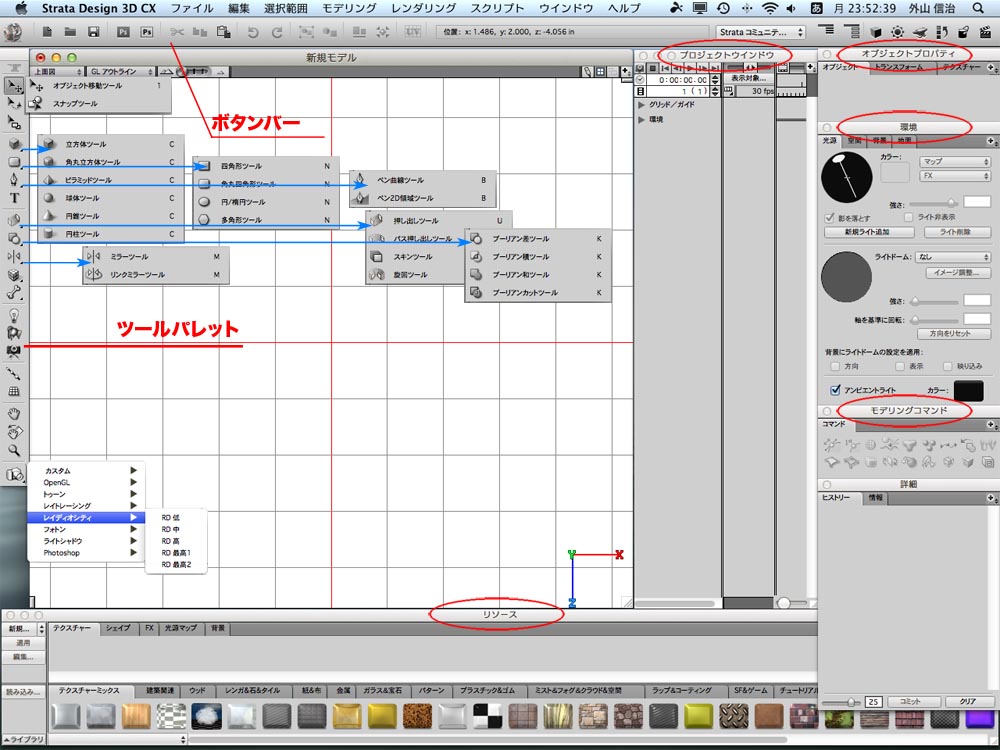The image size is (1000, 750).
Task: Click the UV icon in the button bar
Action: [413, 32]
